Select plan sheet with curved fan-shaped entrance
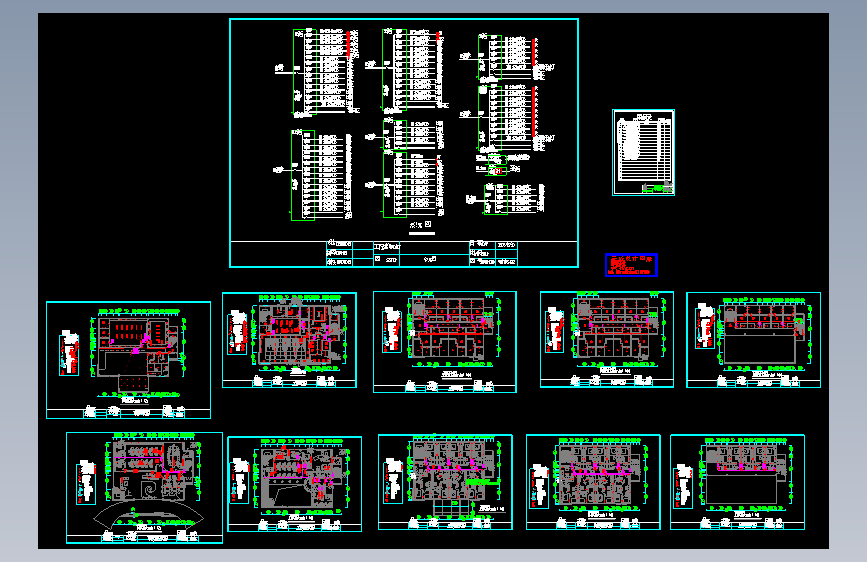867x562 pixels. coord(144,487)
